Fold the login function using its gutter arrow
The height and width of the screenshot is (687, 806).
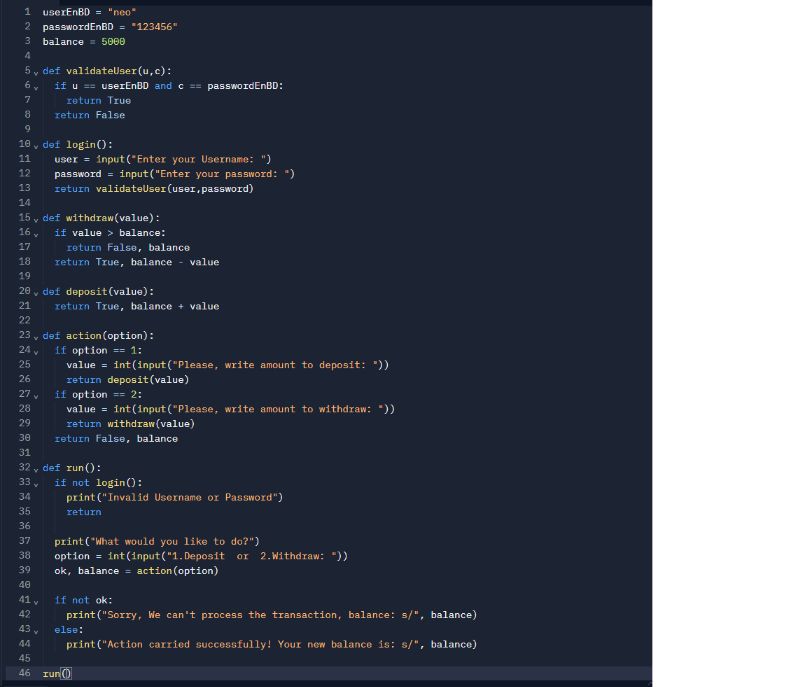click(36, 147)
